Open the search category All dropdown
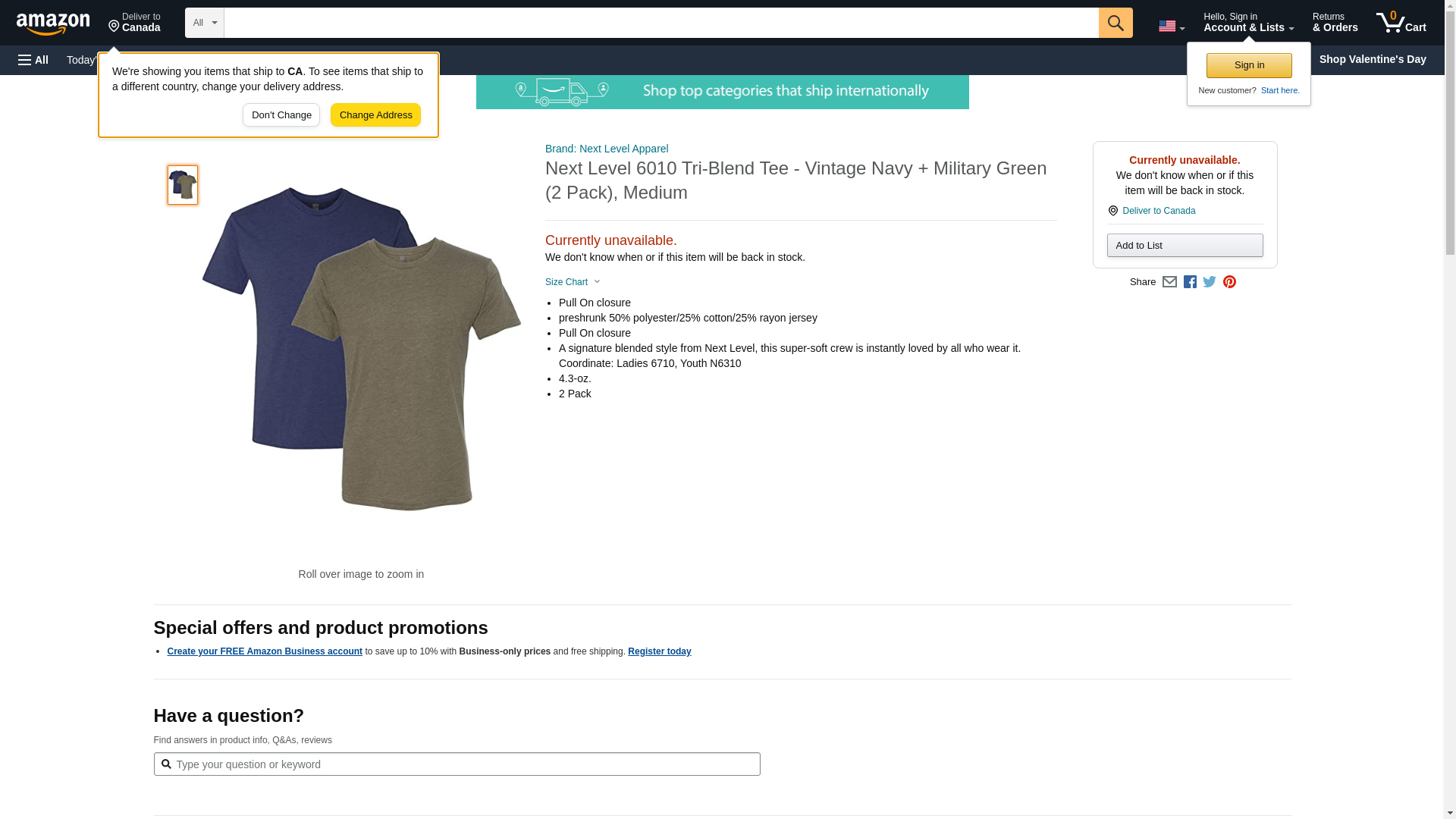This screenshot has height=819, width=1456. 204,23
